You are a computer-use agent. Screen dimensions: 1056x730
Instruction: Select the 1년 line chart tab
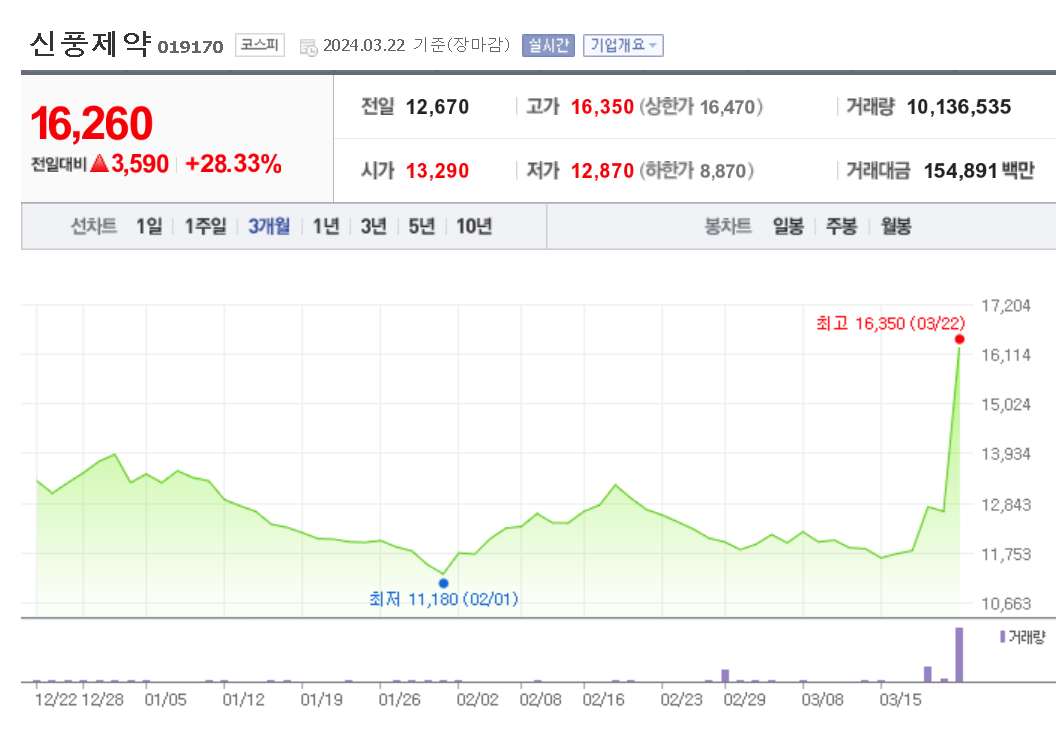[x=326, y=226]
